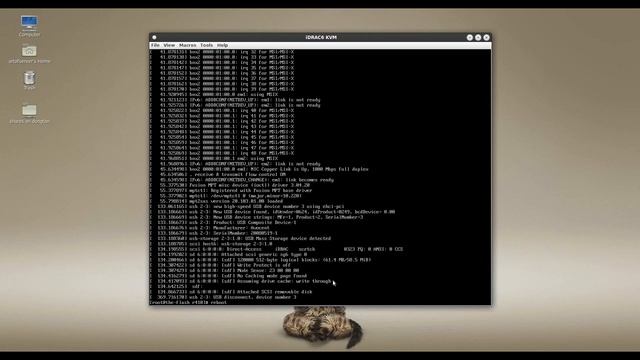The image size is (640, 360).
Task: Open the Tools menu in iDRAC6 KVM
Action: point(207,45)
